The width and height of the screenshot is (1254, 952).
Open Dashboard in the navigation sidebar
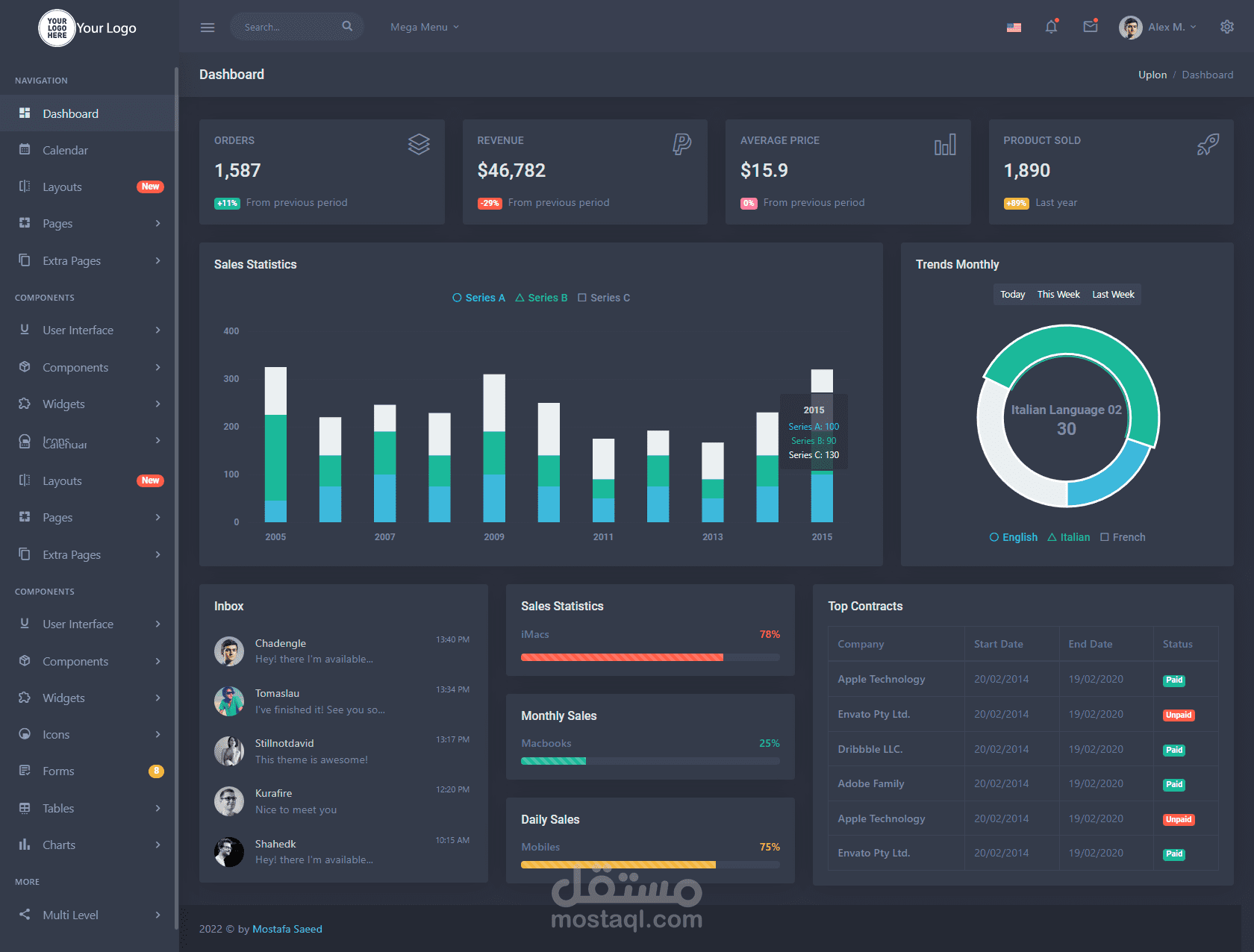pos(88,113)
